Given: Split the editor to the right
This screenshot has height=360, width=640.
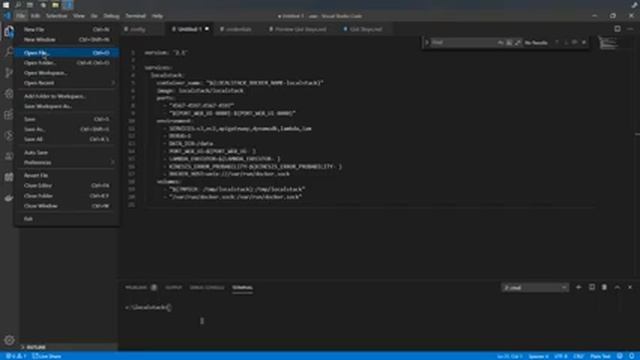Looking at the screenshot, I should click(617, 29).
